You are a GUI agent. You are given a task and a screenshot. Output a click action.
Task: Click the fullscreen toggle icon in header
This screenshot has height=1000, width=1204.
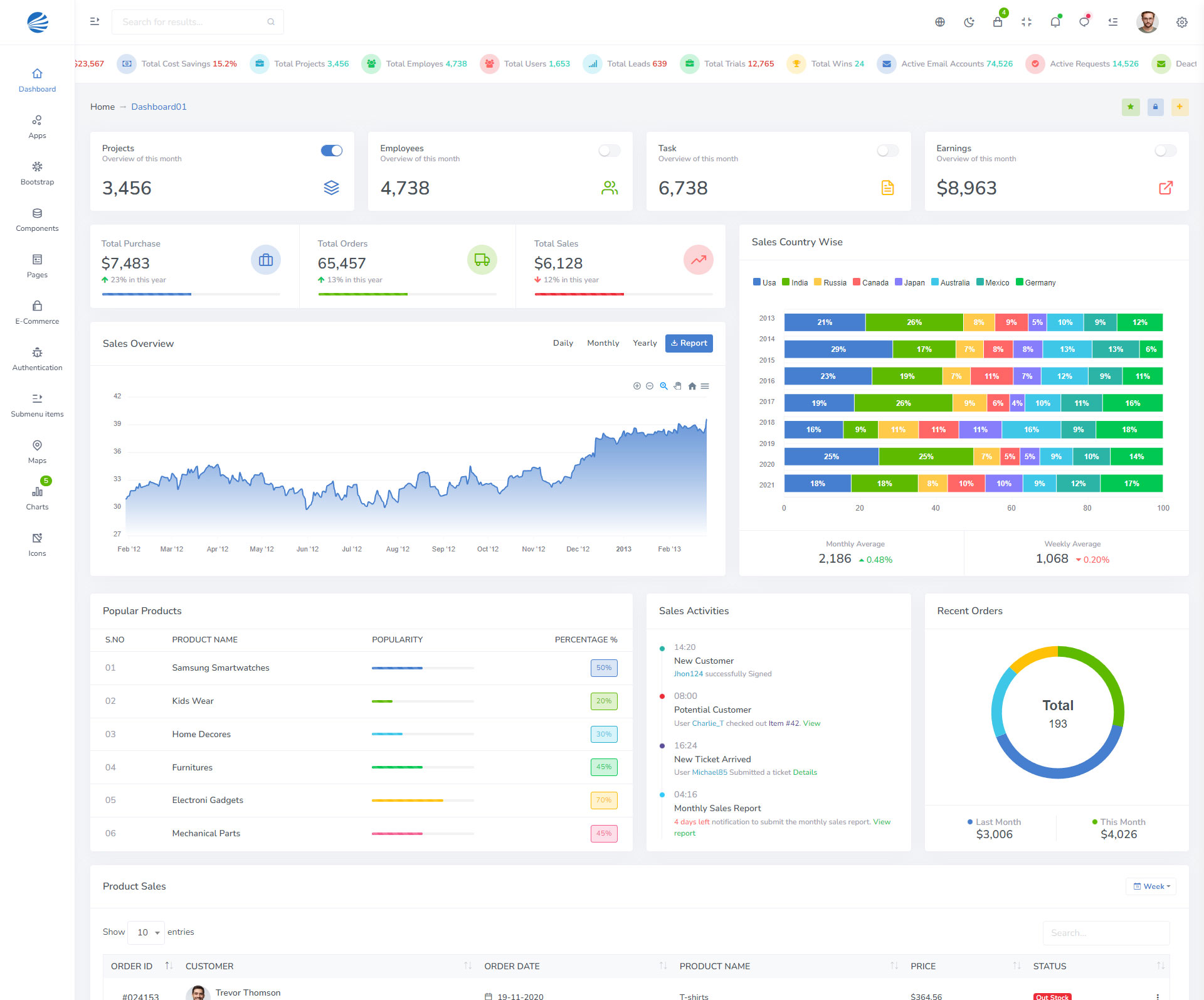click(x=1027, y=23)
